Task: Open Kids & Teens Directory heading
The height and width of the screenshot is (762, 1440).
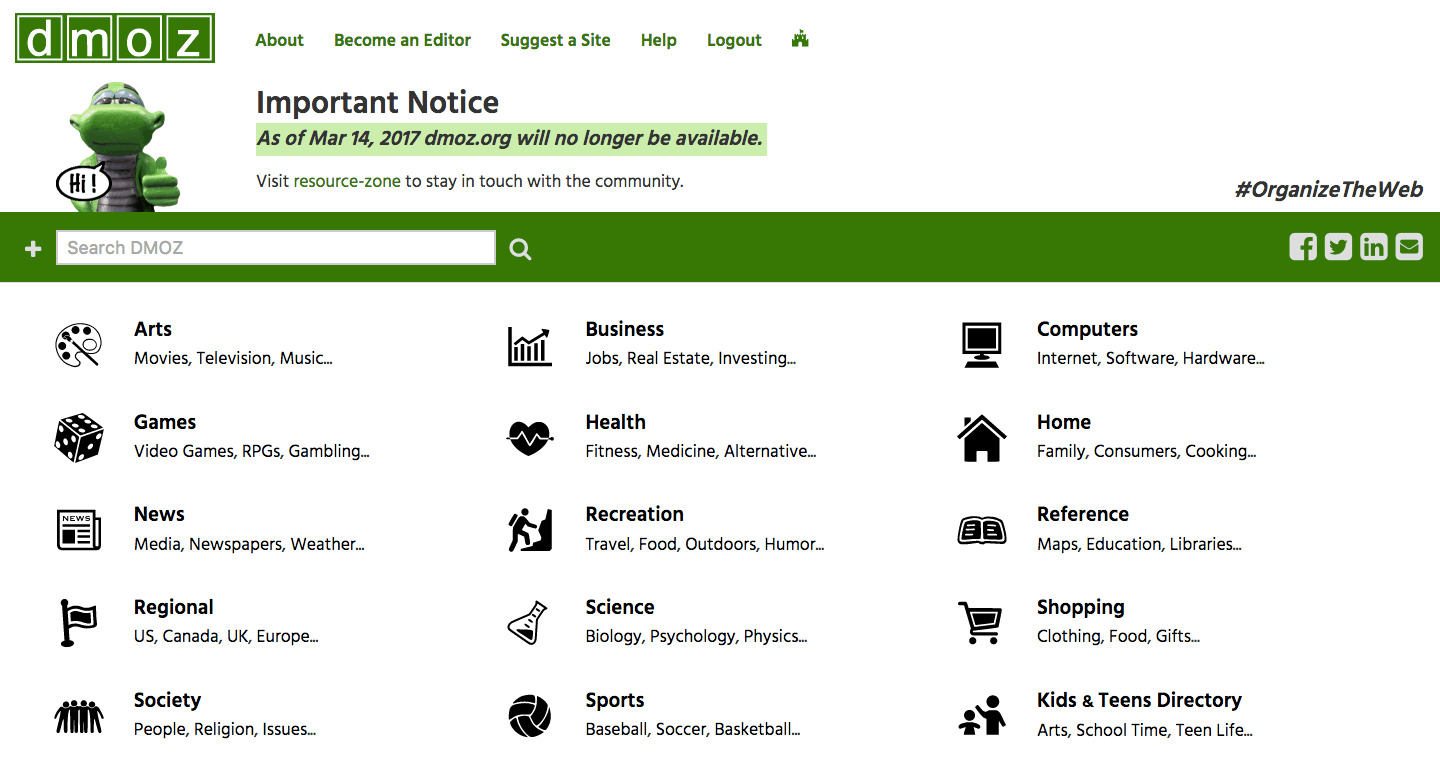Action: click(1139, 700)
